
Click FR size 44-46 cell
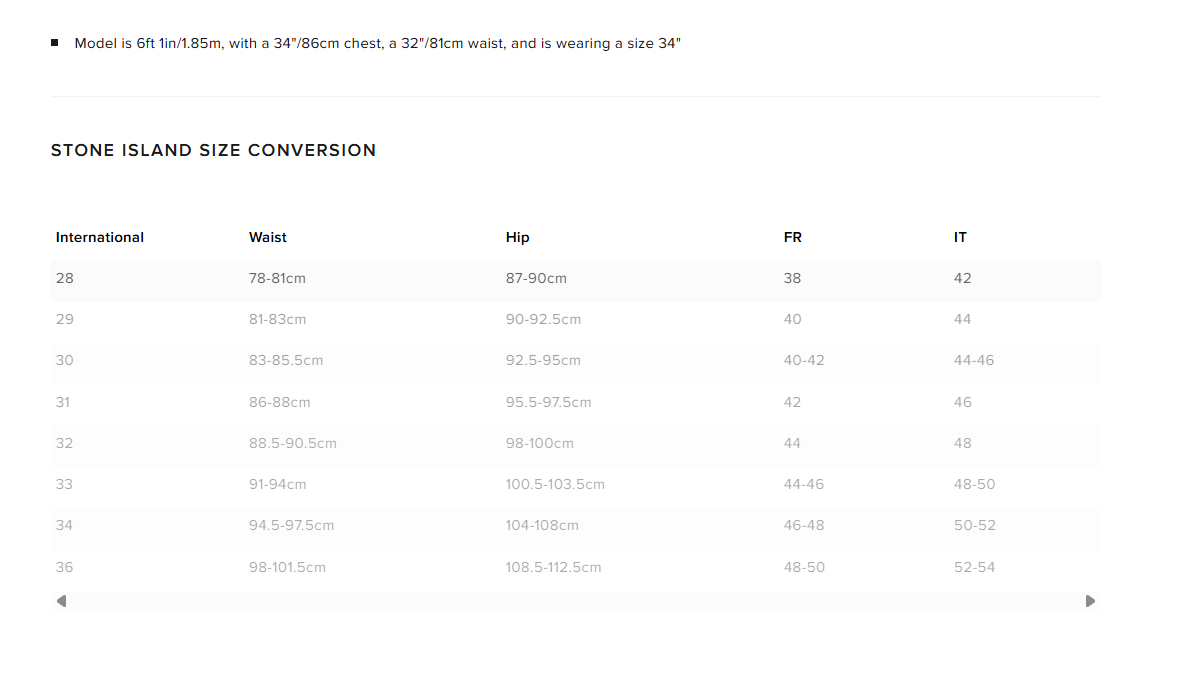click(804, 484)
